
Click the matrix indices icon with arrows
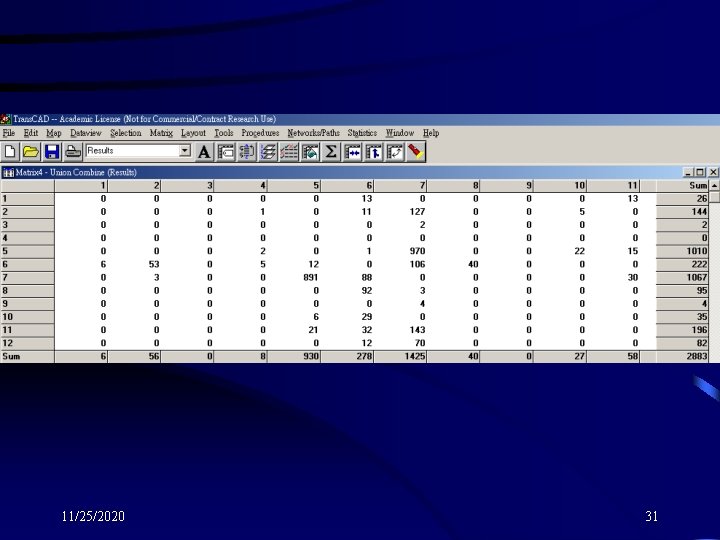pyautogui.click(x=247, y=152)
